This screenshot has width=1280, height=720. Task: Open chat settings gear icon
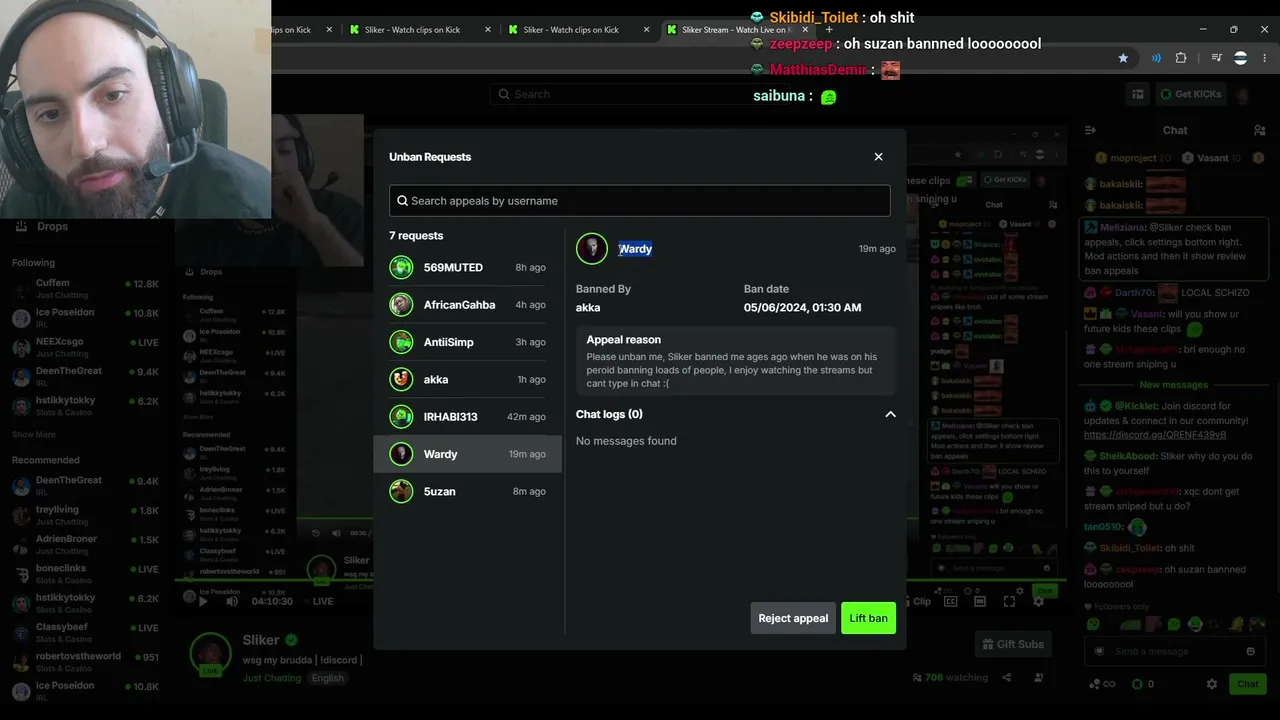pyautogui.click(x=1212, y=684)
